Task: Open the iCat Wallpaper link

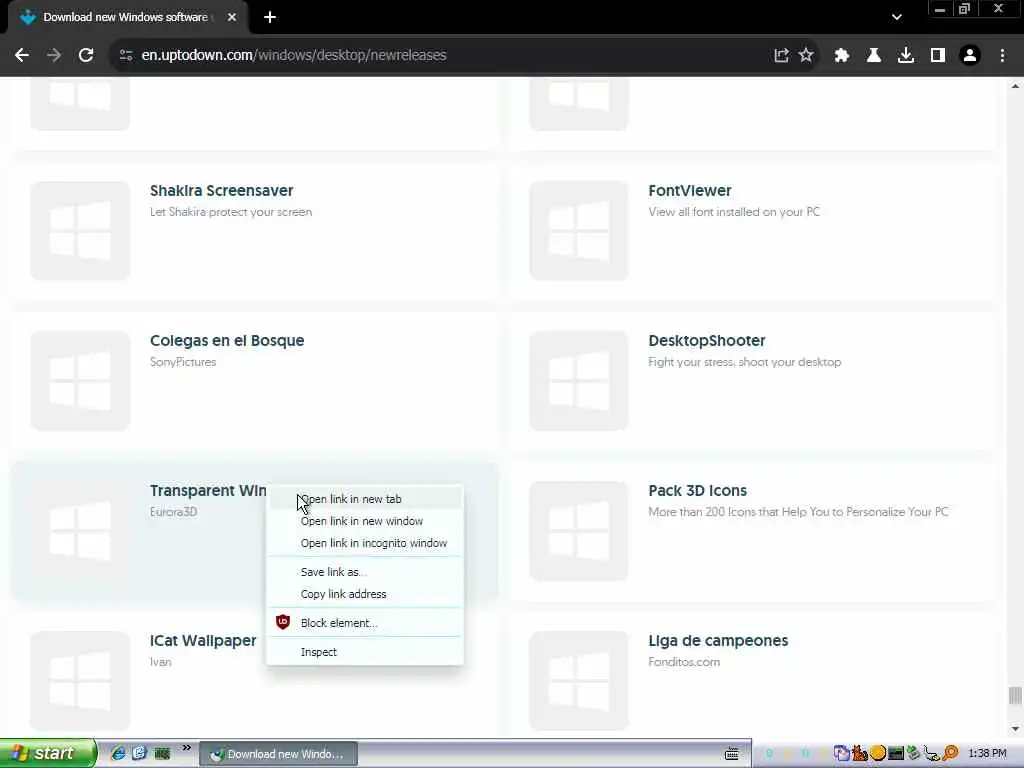Action: pos(203,641)
